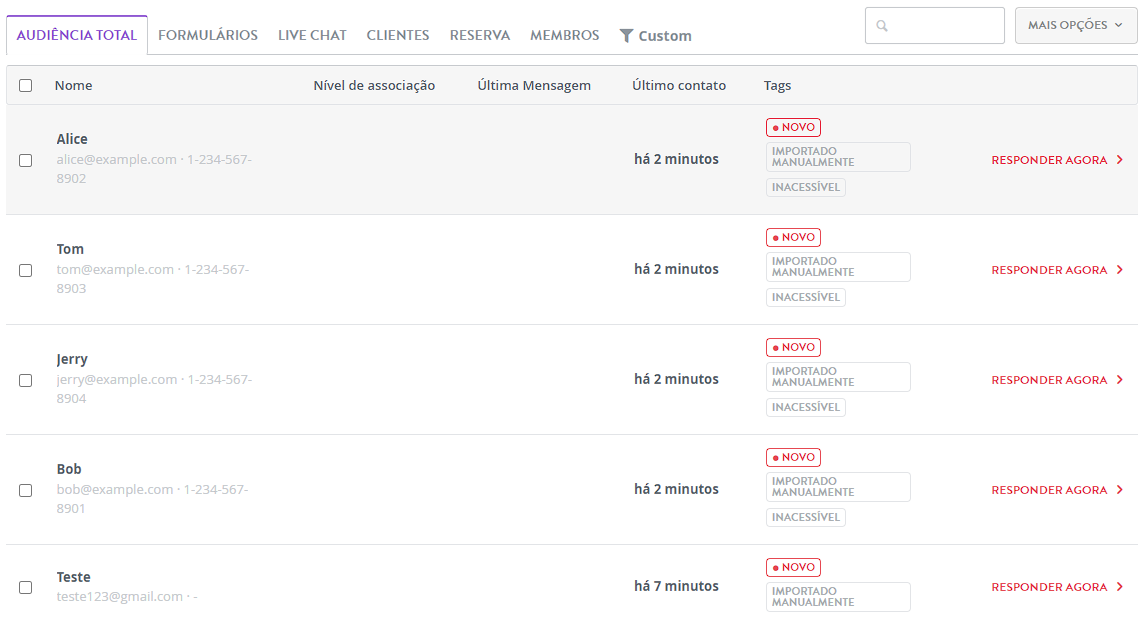
Task: Open the Reserva tab
Action: (x=480, y=35)
